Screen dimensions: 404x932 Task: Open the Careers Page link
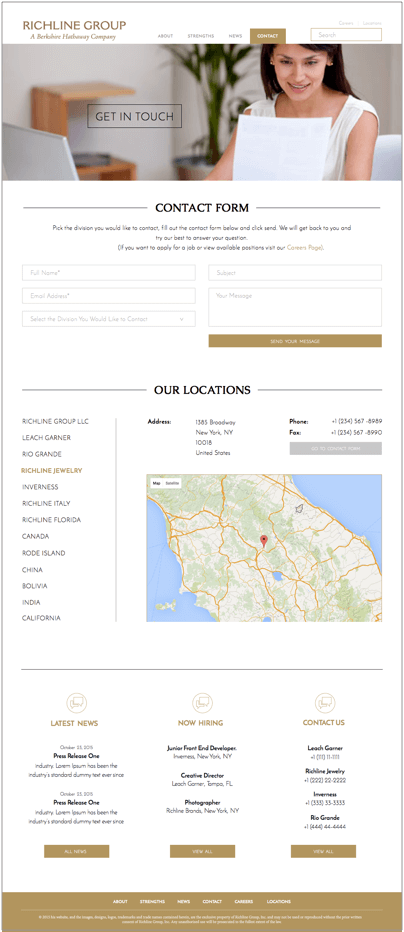coord(305,247)
